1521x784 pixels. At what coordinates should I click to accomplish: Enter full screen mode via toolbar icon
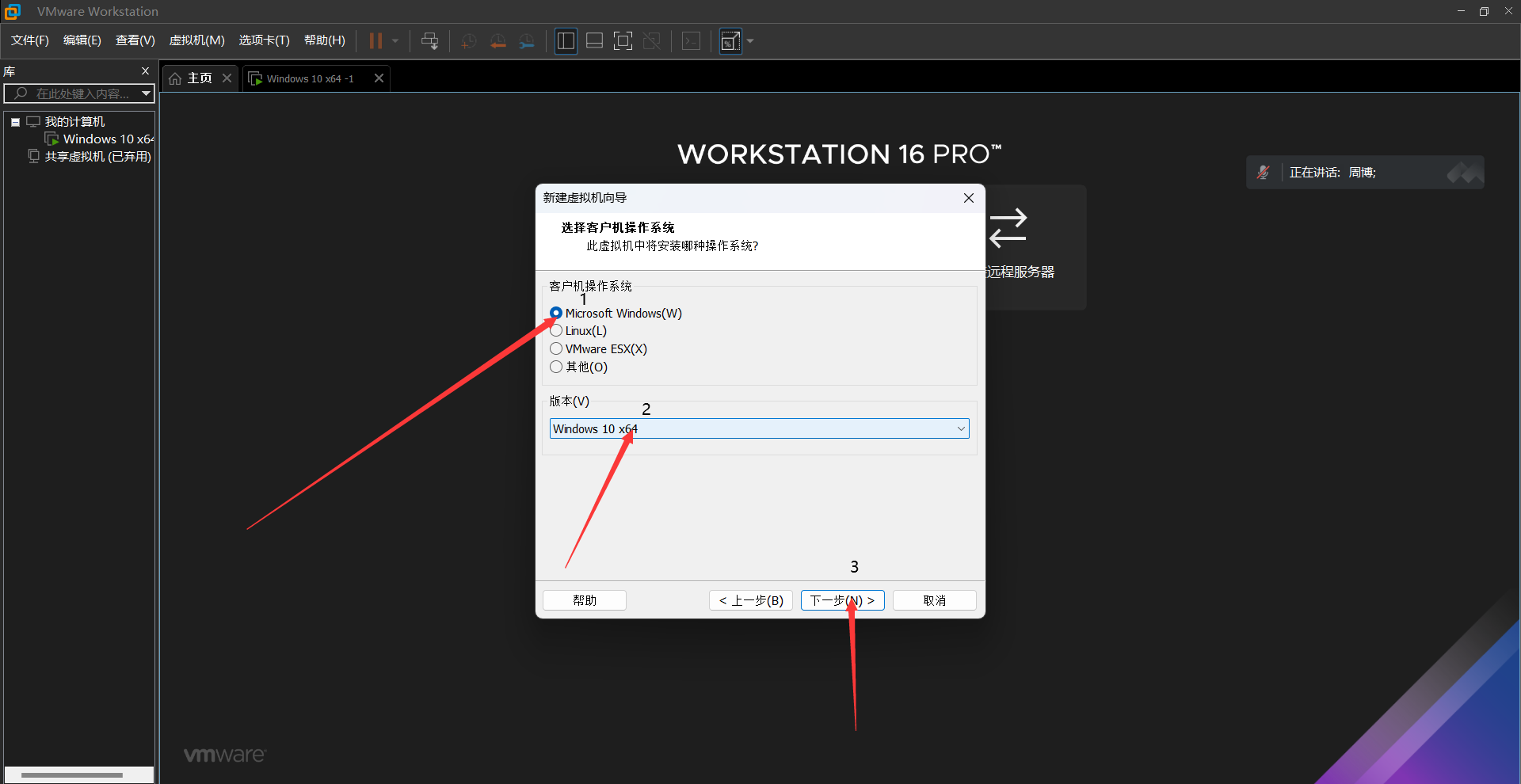[623, 41]
